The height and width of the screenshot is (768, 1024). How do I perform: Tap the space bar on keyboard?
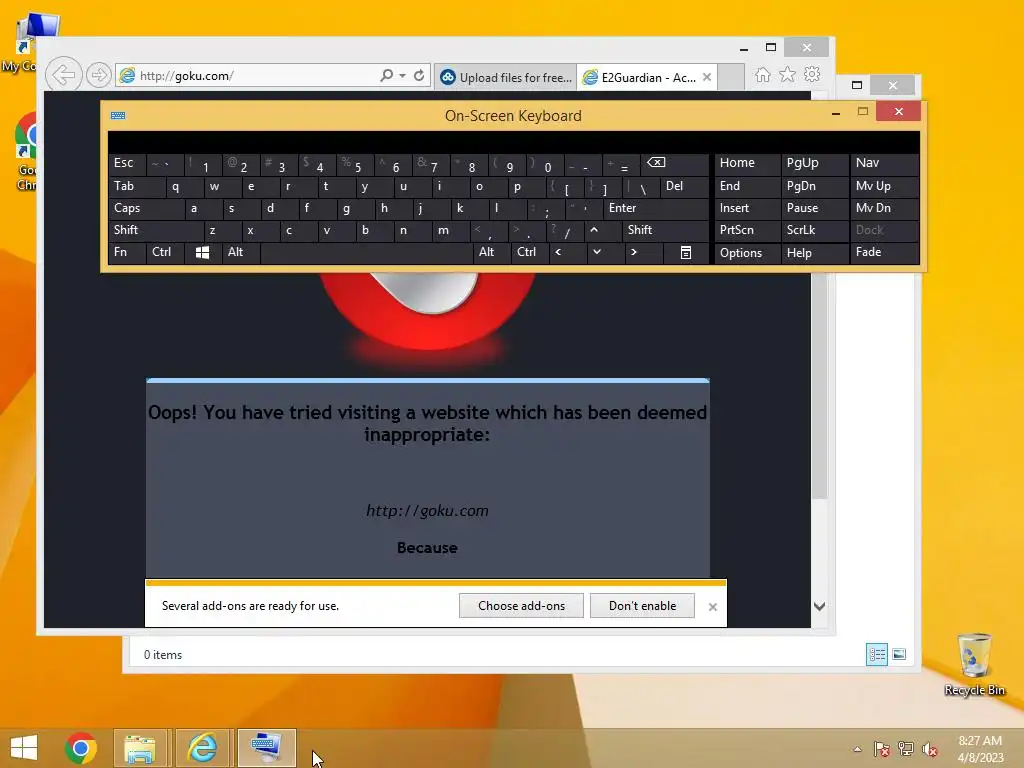(366, 253)
